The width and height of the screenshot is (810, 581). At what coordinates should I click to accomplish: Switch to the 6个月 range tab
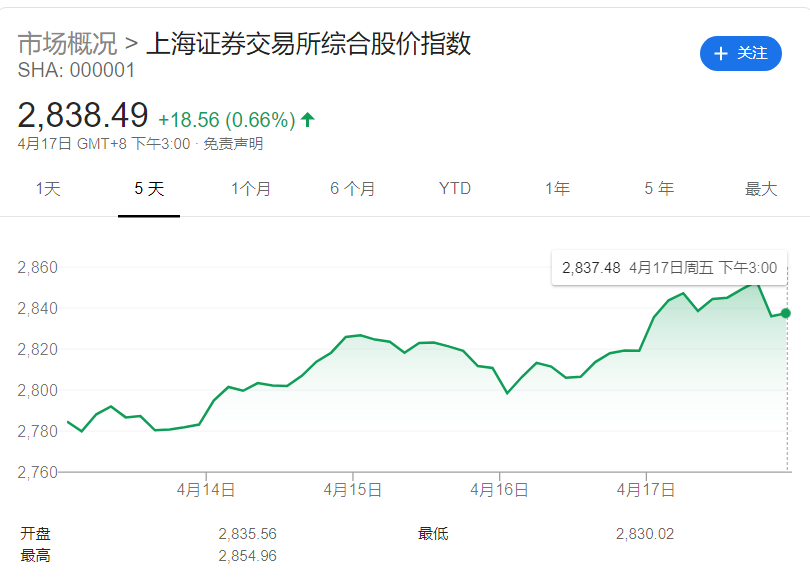pyautogui.click(x=353, y=189)
